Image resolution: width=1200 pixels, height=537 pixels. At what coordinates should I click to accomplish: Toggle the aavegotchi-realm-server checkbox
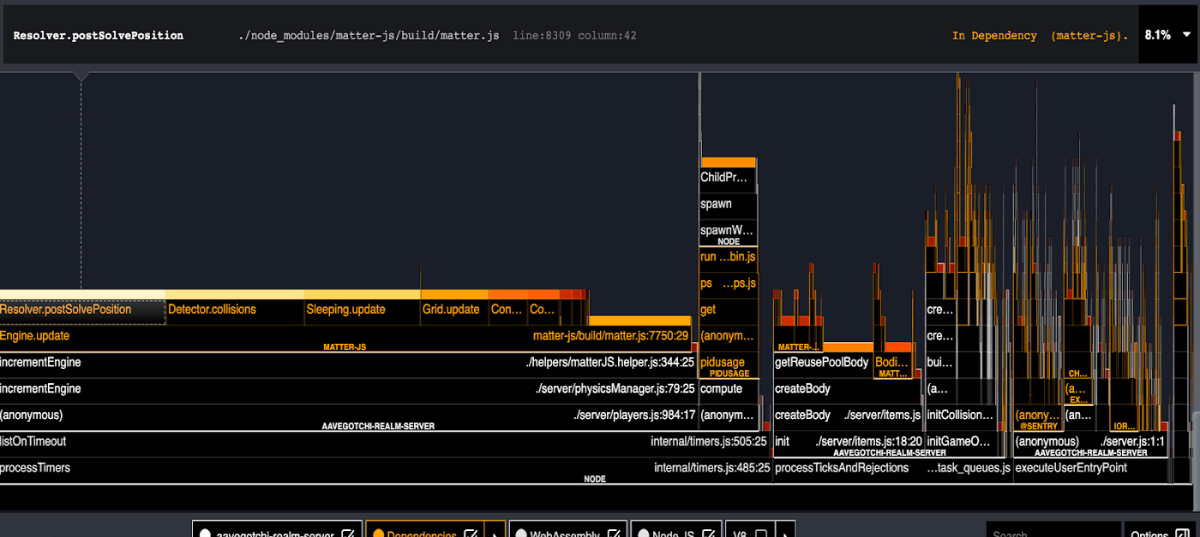pos(348,533)
